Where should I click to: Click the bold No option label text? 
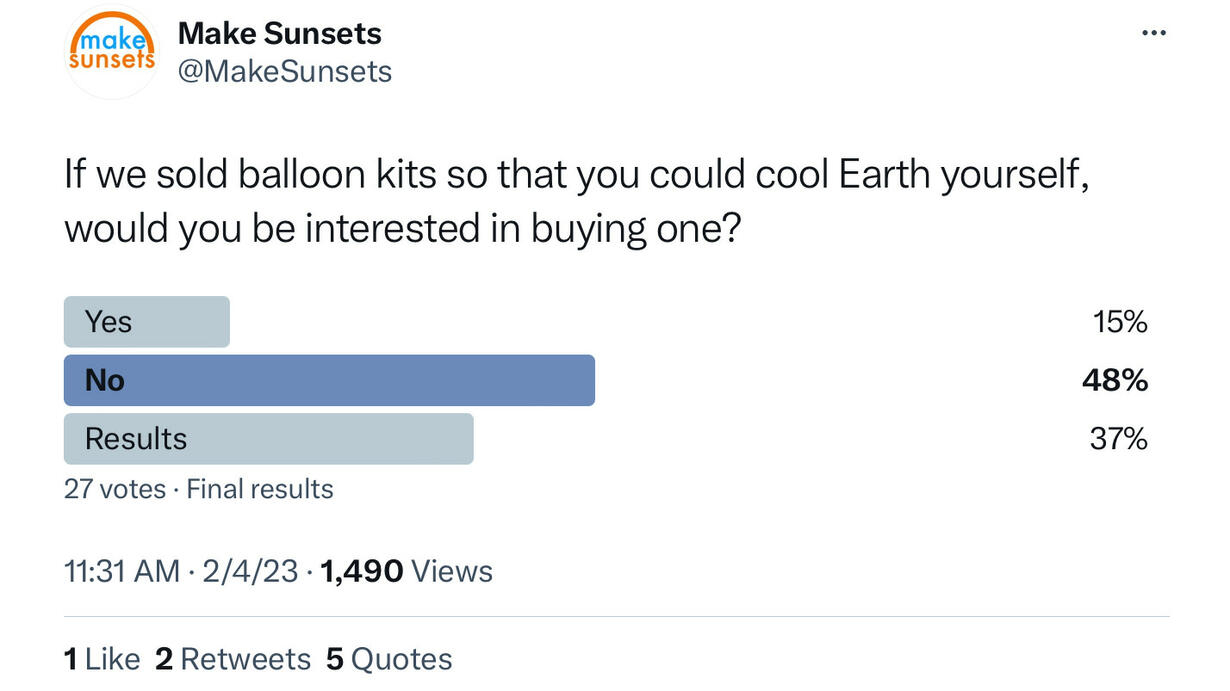click(x=105, y=380)
